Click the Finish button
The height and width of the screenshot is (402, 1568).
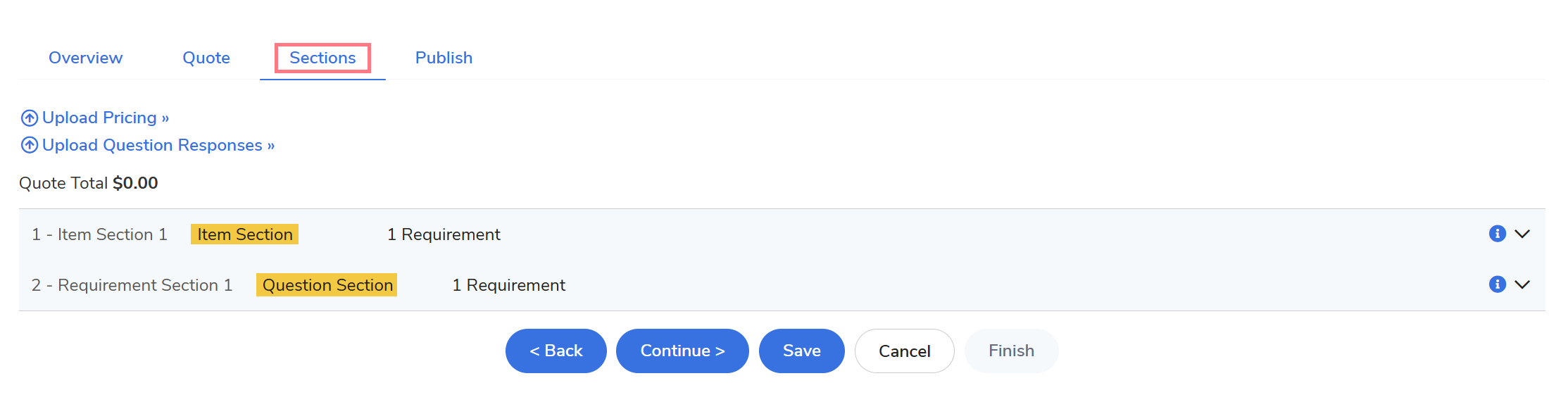(x=1012, y=351)
